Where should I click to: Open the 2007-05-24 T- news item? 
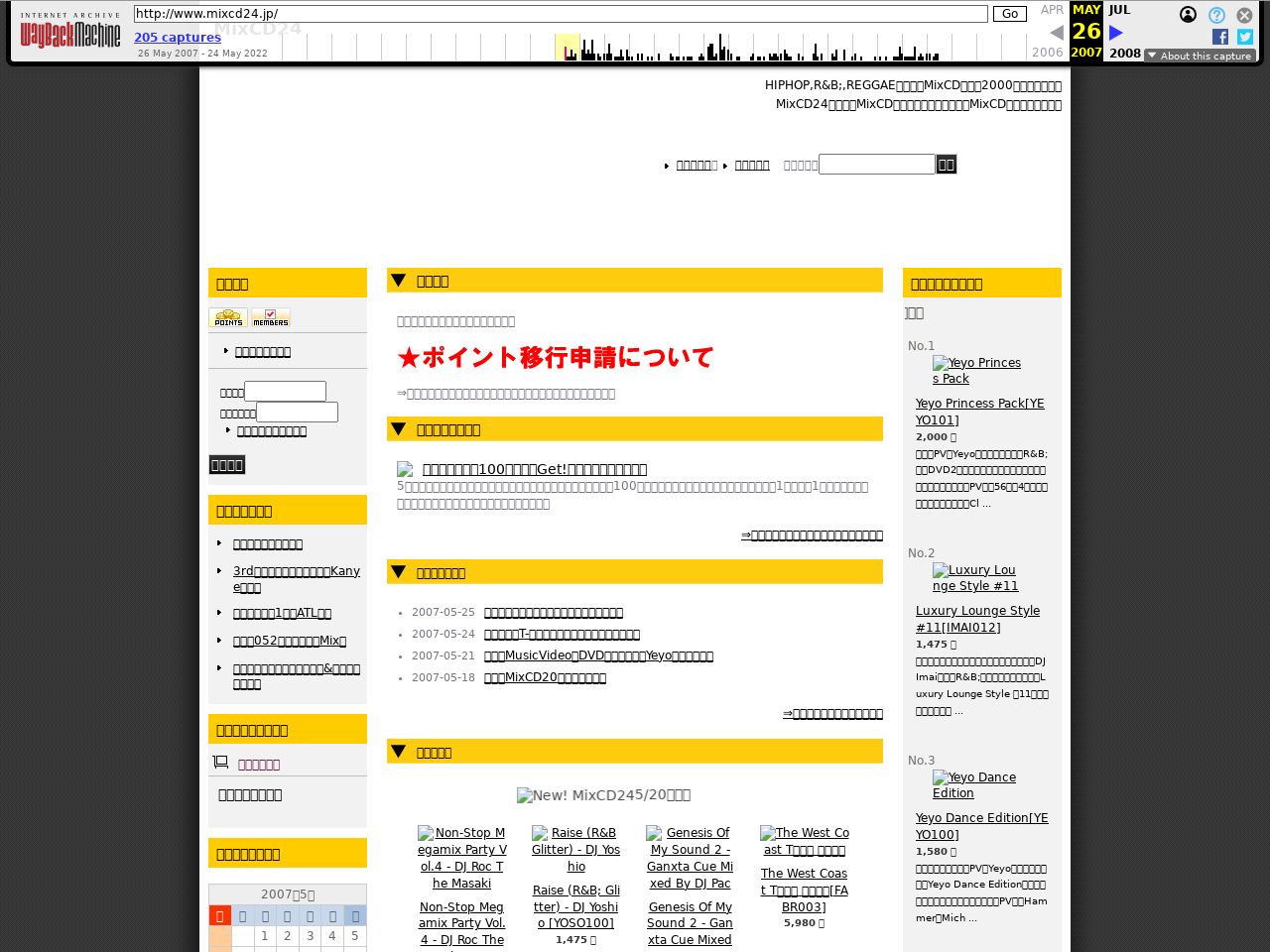[562, 635]
